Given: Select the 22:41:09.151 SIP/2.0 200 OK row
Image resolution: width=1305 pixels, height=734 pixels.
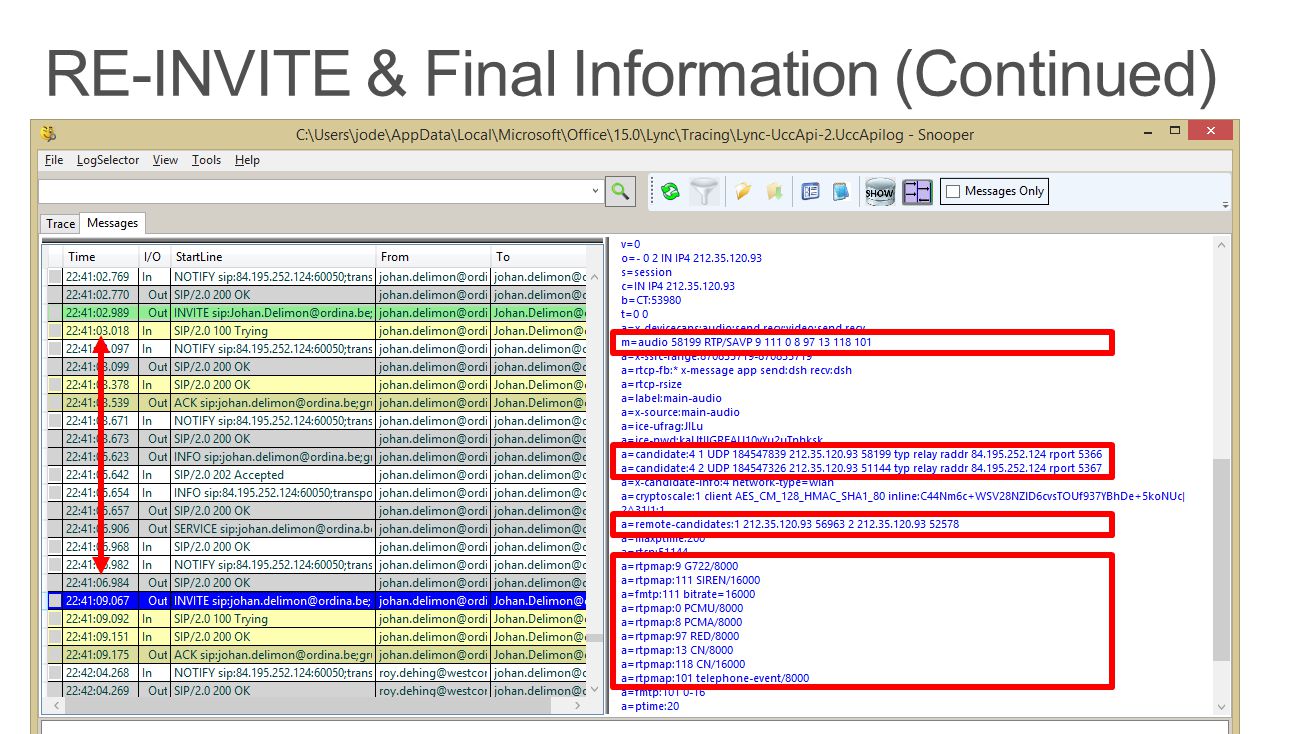Looking at the screenshot, I should pos(316,637).
